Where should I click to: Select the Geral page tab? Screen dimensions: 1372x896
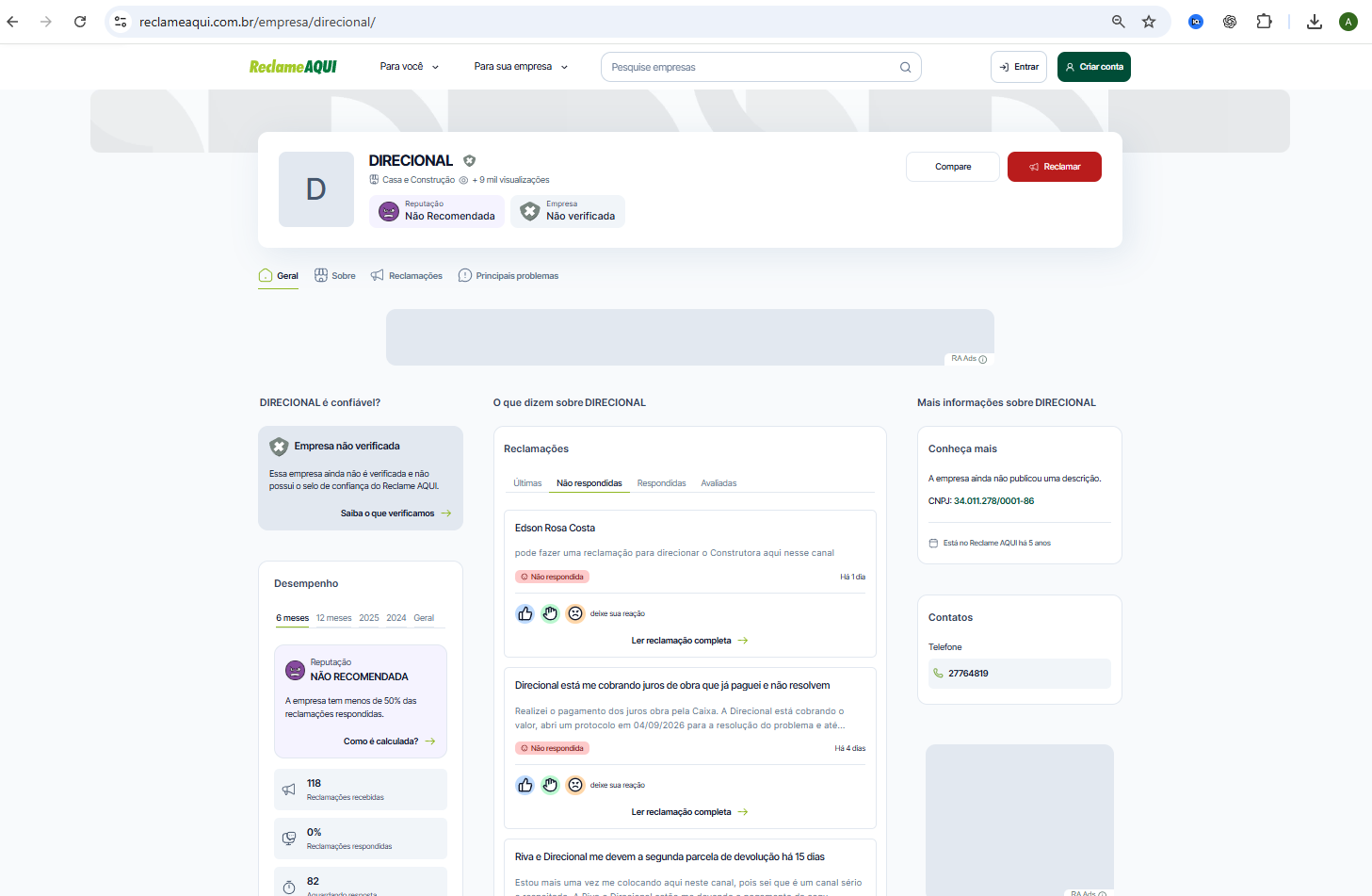click(x=279, y=276)
